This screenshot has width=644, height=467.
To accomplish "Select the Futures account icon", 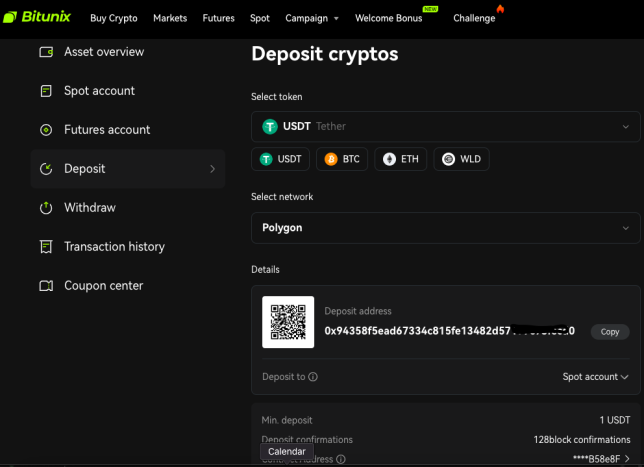I will pyautogui.click(x=46, y=130).
